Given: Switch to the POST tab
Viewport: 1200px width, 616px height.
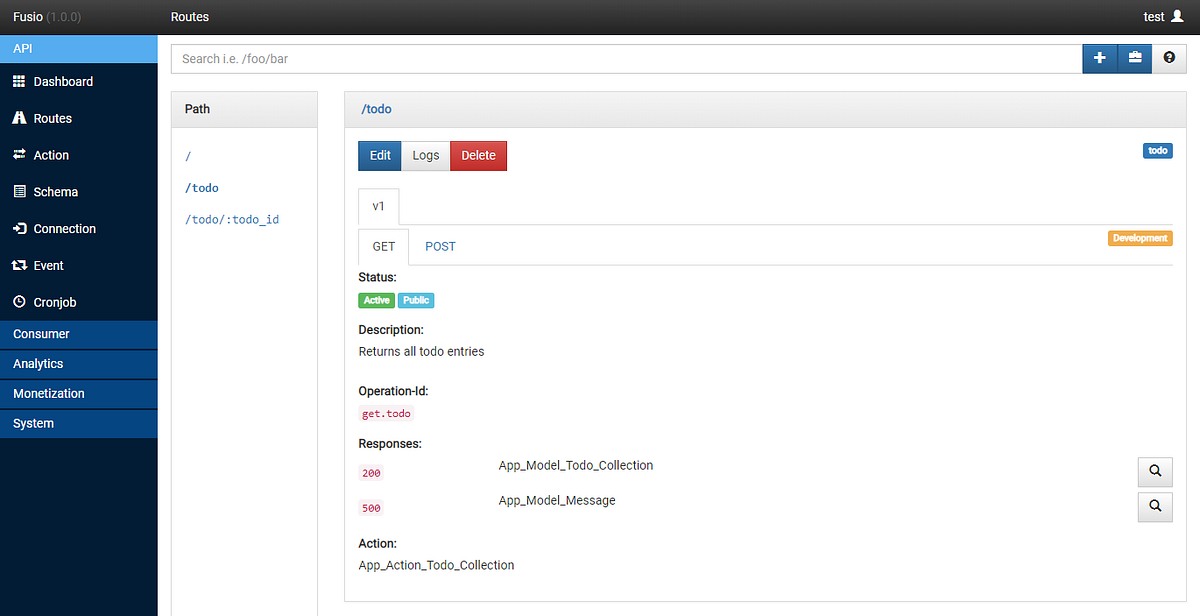Looking at the screenshot, I should [440, 246].
